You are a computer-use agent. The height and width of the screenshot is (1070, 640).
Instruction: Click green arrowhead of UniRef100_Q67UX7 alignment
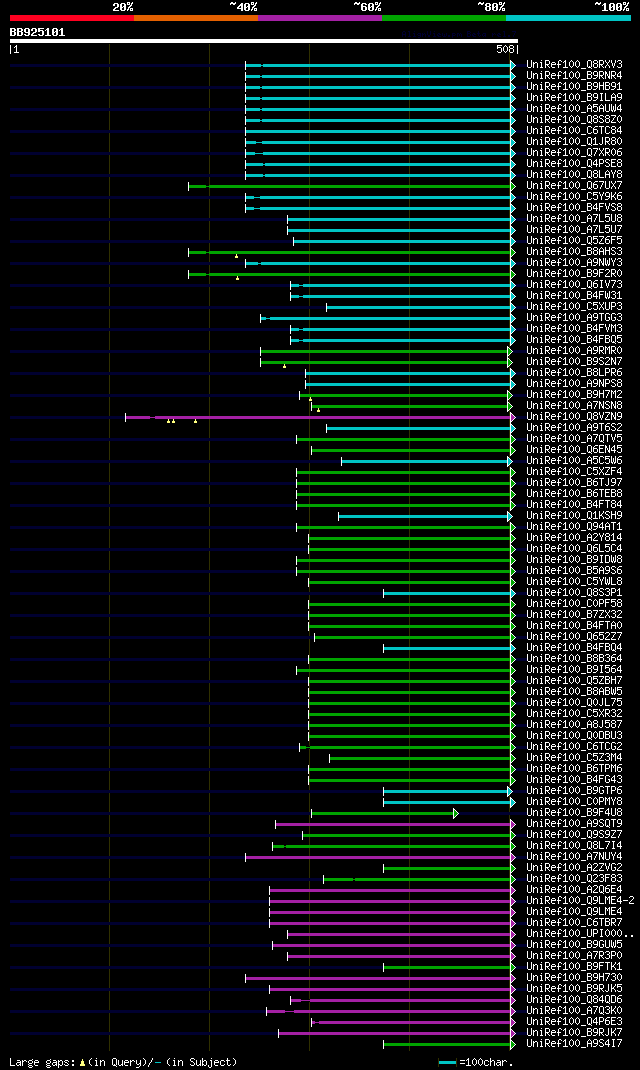[x=513, y=186]
